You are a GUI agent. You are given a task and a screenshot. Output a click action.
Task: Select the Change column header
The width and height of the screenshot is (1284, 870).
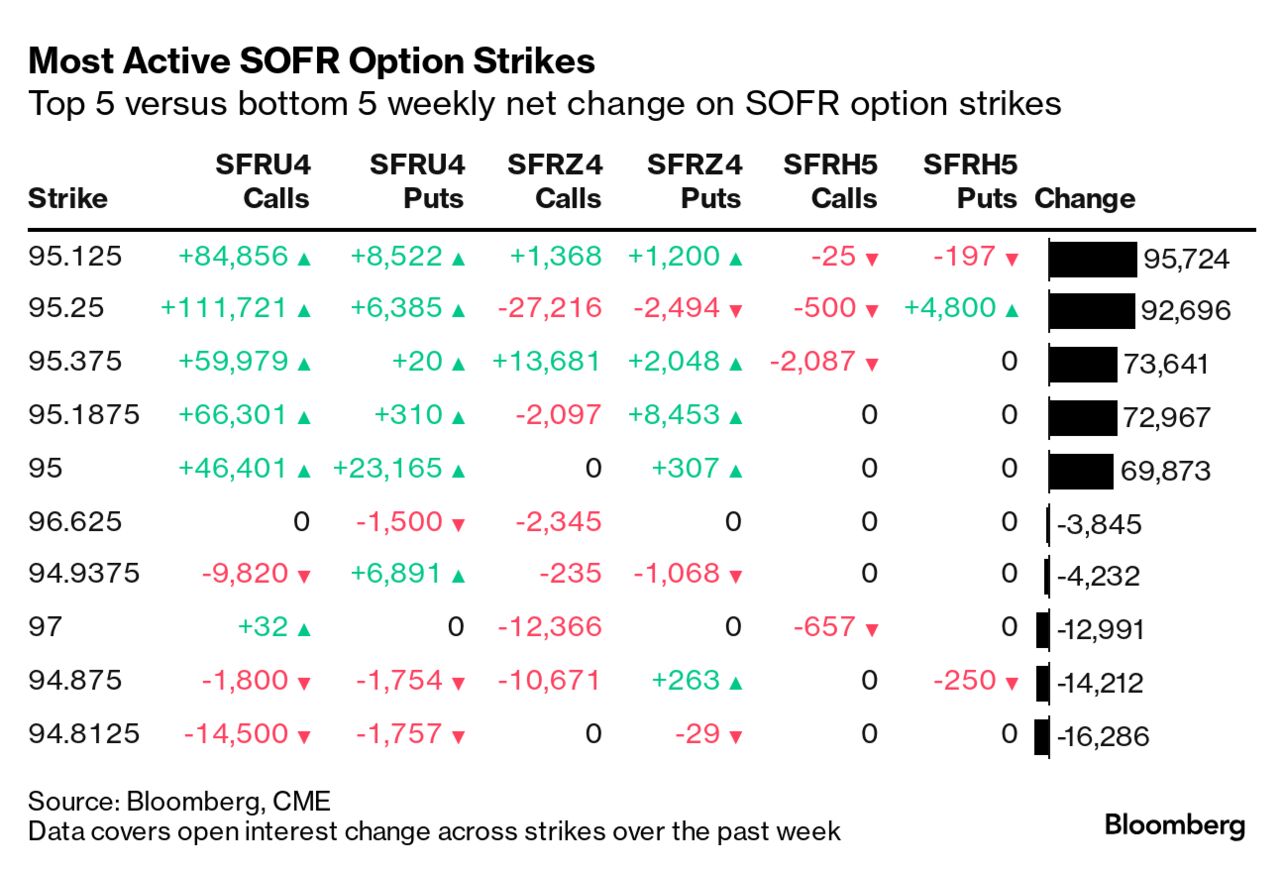1084,198
